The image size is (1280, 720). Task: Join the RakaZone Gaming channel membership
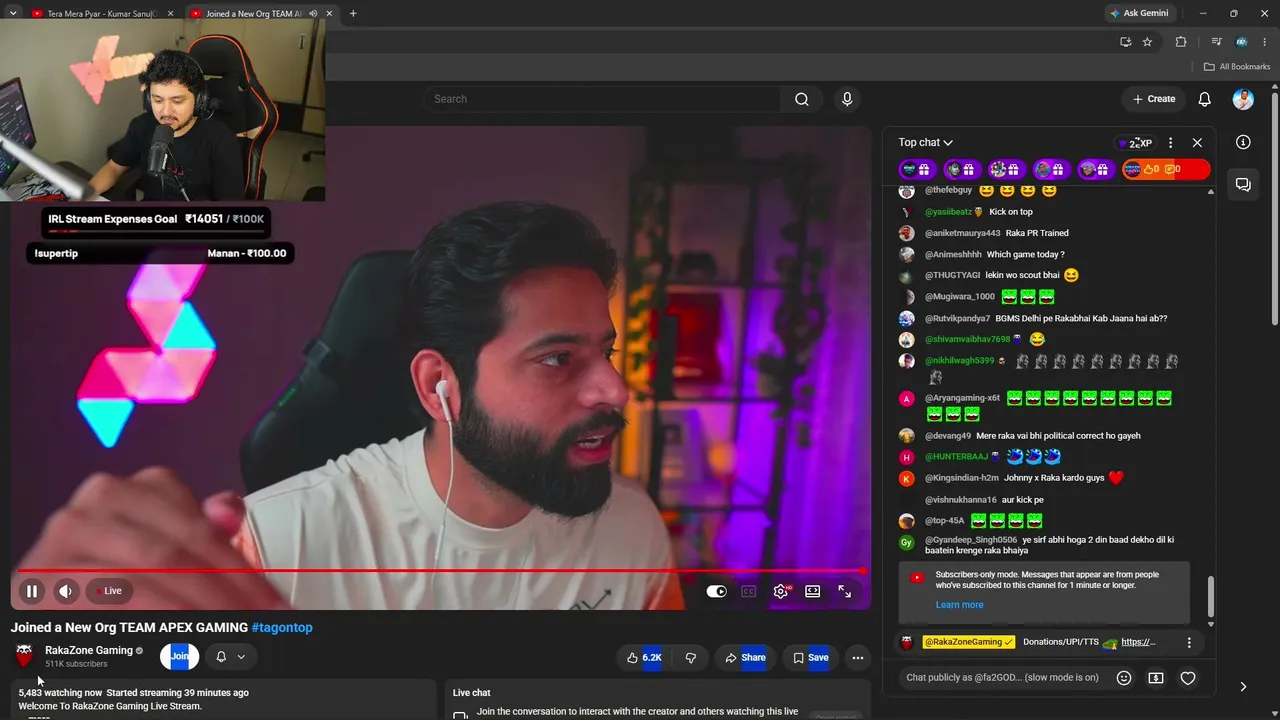click(179, 656)
